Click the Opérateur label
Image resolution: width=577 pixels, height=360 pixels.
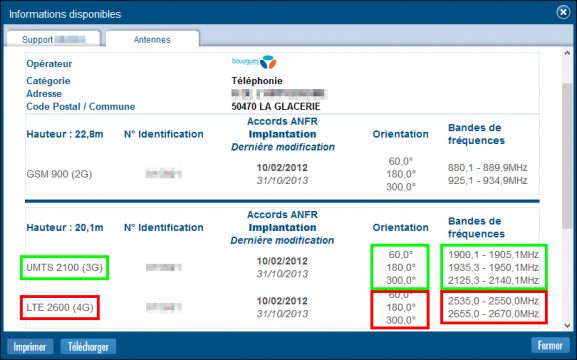coord(49,64)
